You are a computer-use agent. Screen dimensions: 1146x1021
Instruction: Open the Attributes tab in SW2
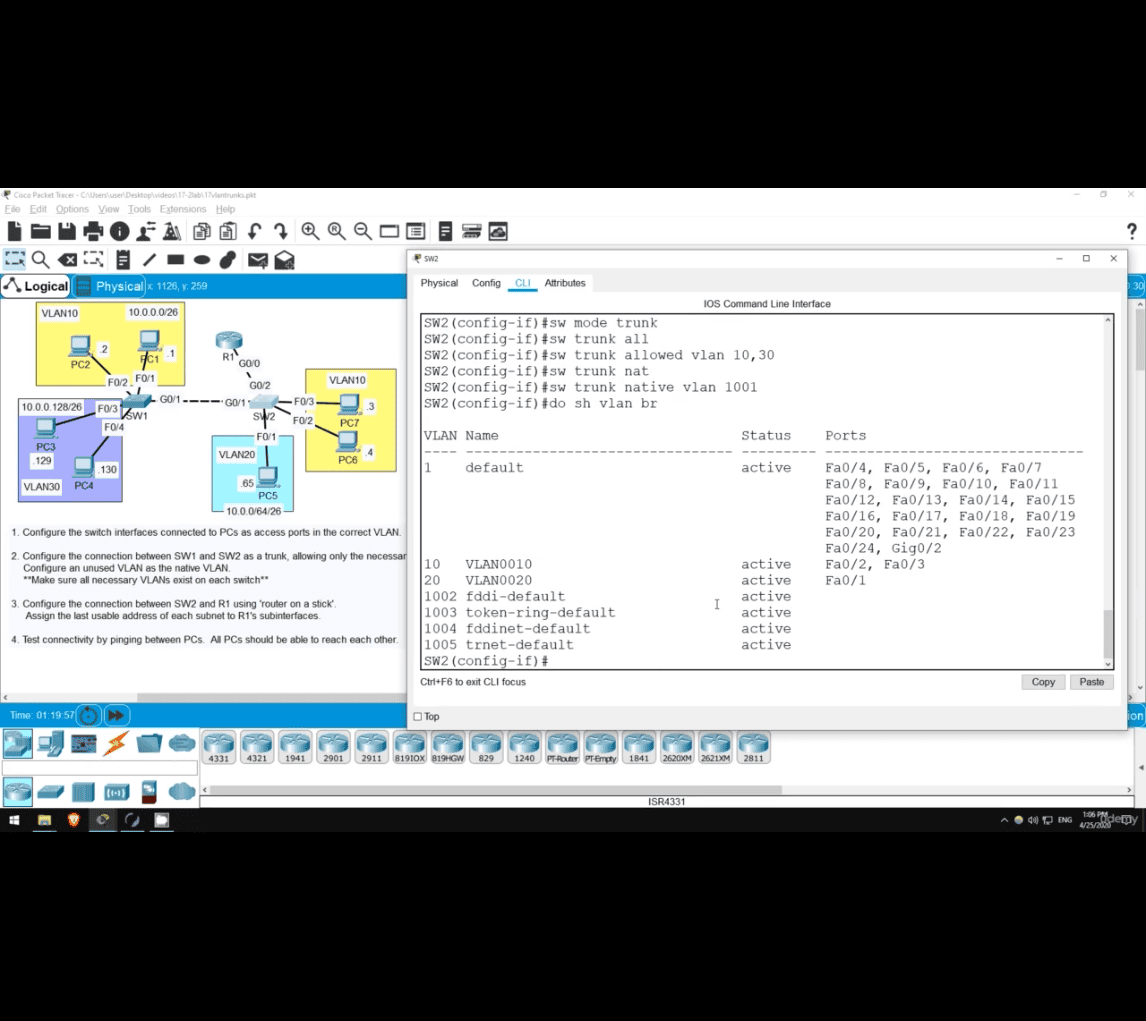(x=565, y=283)
